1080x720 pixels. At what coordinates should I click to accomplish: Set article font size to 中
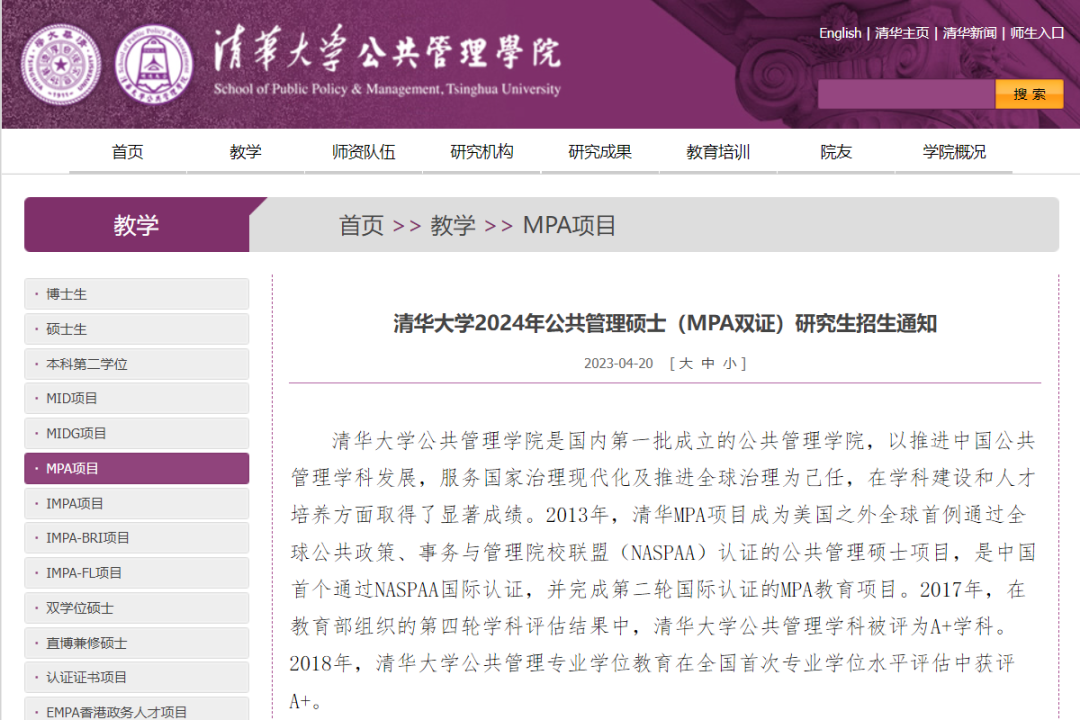pos(707,364)
